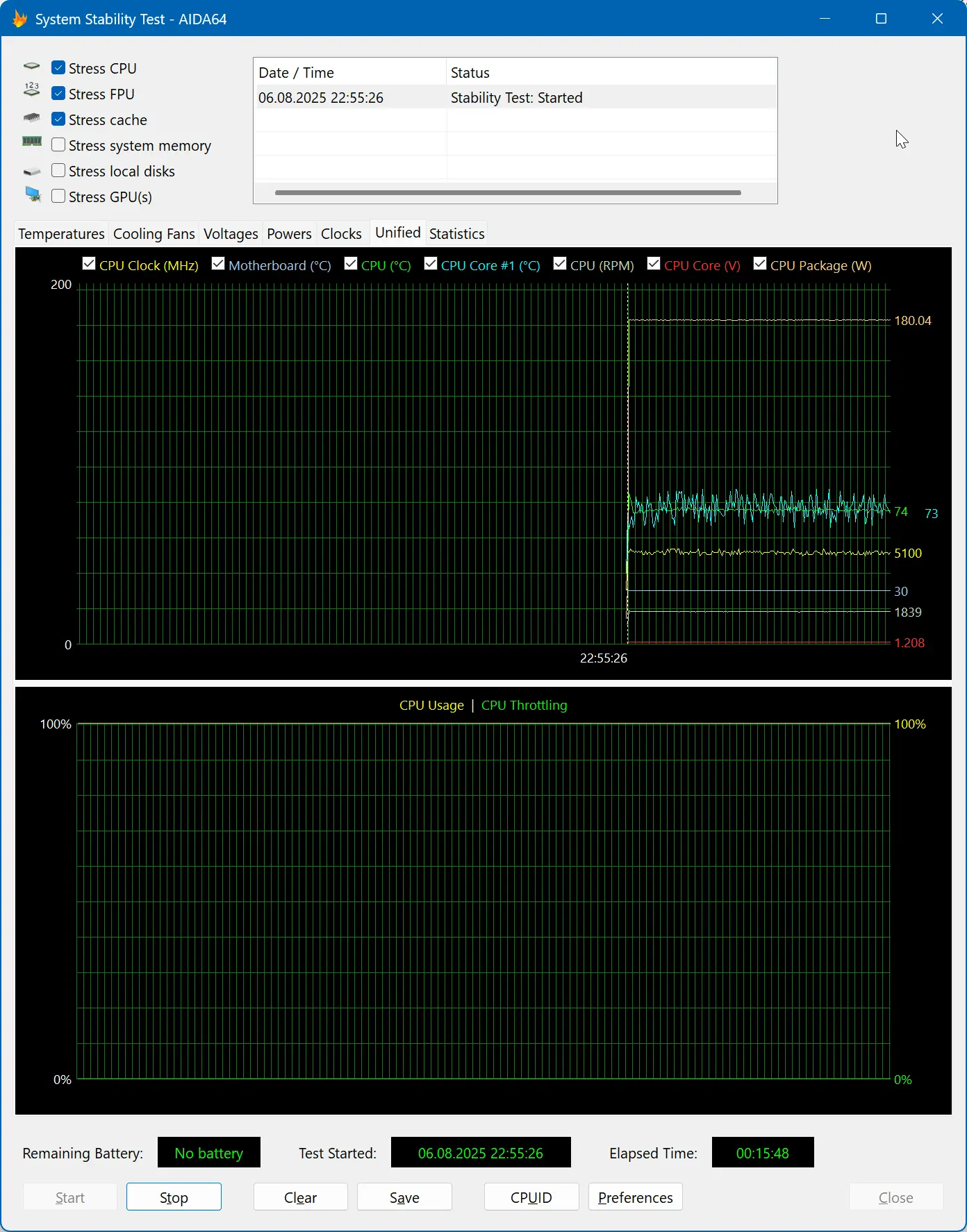Viewport: 967px width, 1232px height.
Task: Click the Save button
Action: [x=404, y=1197]
